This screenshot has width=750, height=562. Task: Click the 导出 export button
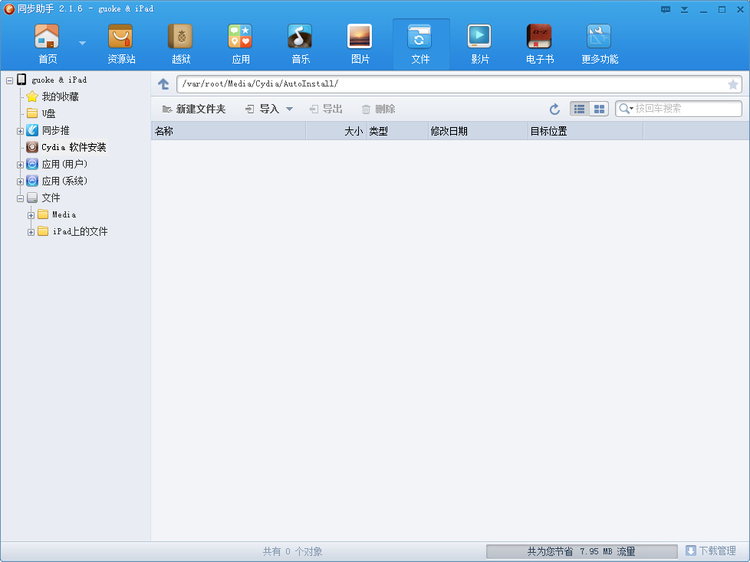[x=326, y=109]
